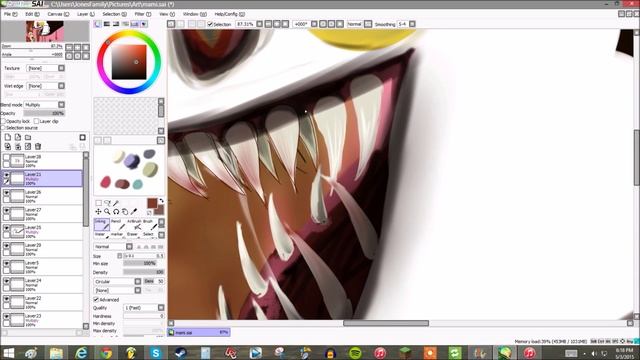The height and width of the screenshot is (360, 640).
Task: Select the rectangular selection tool
Action: (98, 203)
